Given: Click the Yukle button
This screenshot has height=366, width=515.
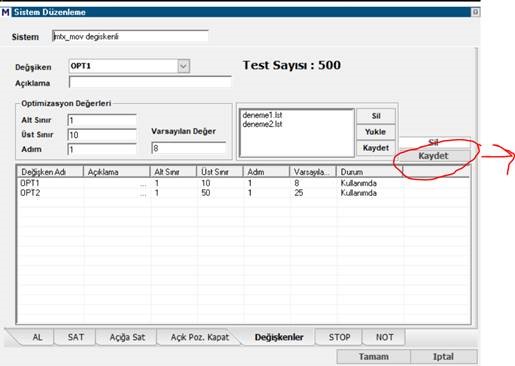Looking at the screenshot, I should tap(376, 132).
